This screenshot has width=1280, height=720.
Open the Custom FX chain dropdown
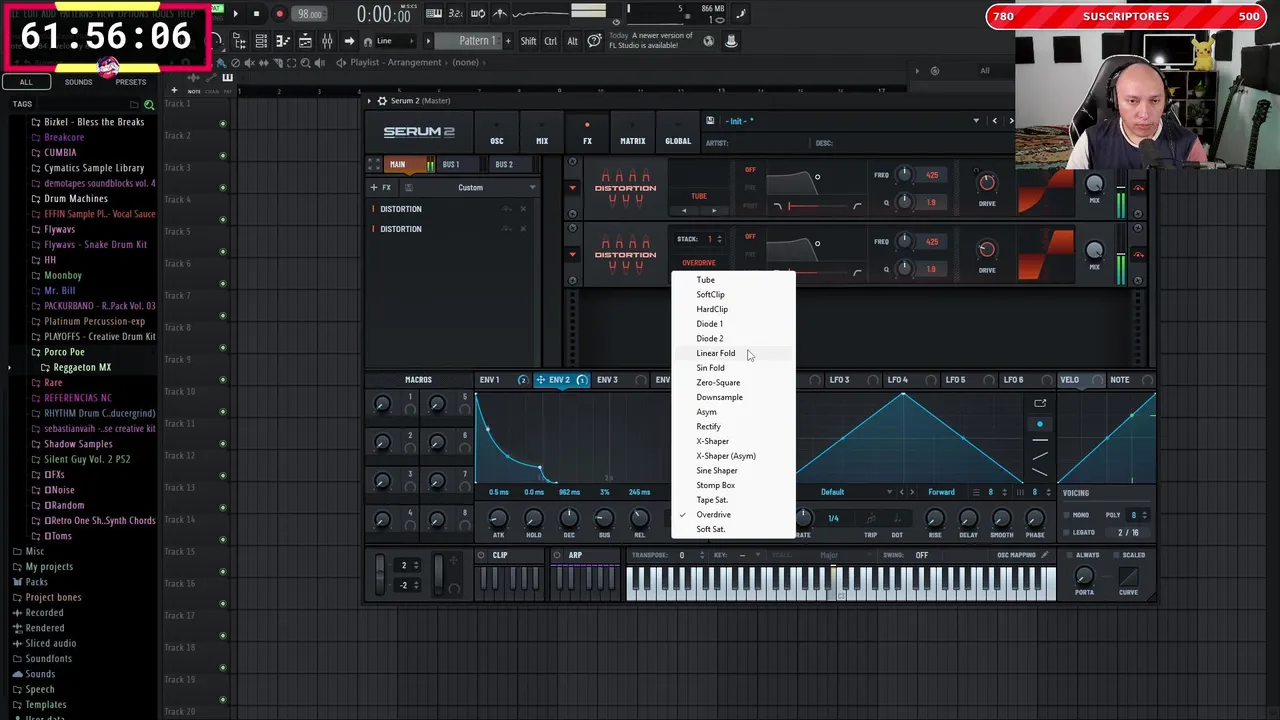471,187
